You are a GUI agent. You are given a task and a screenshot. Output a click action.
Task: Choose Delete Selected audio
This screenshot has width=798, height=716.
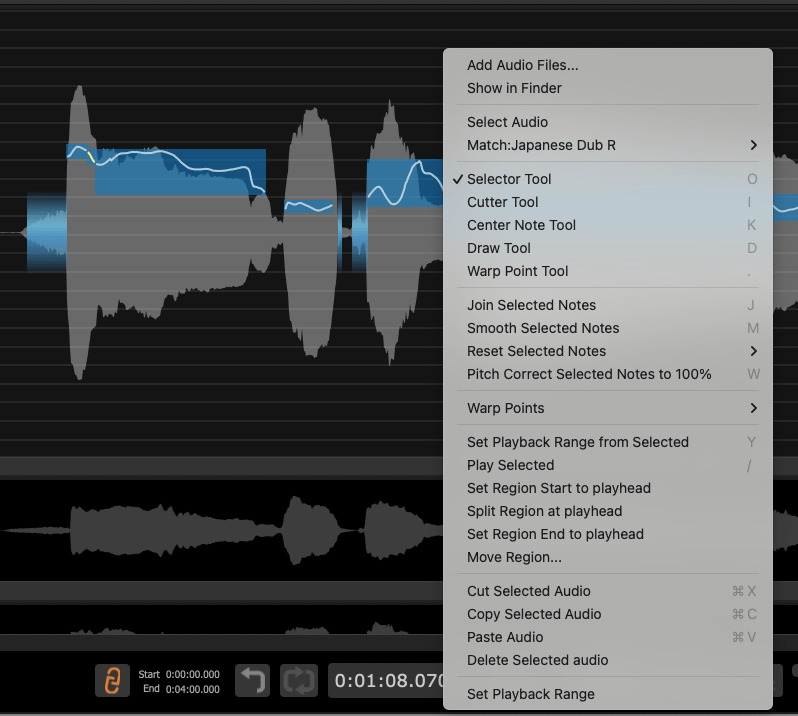537,660
